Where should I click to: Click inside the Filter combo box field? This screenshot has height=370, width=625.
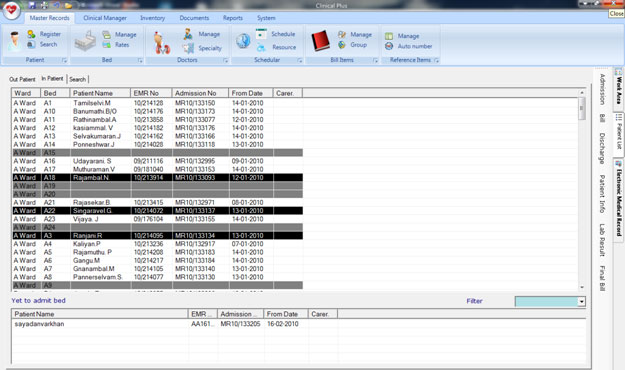tap(546, 301)
